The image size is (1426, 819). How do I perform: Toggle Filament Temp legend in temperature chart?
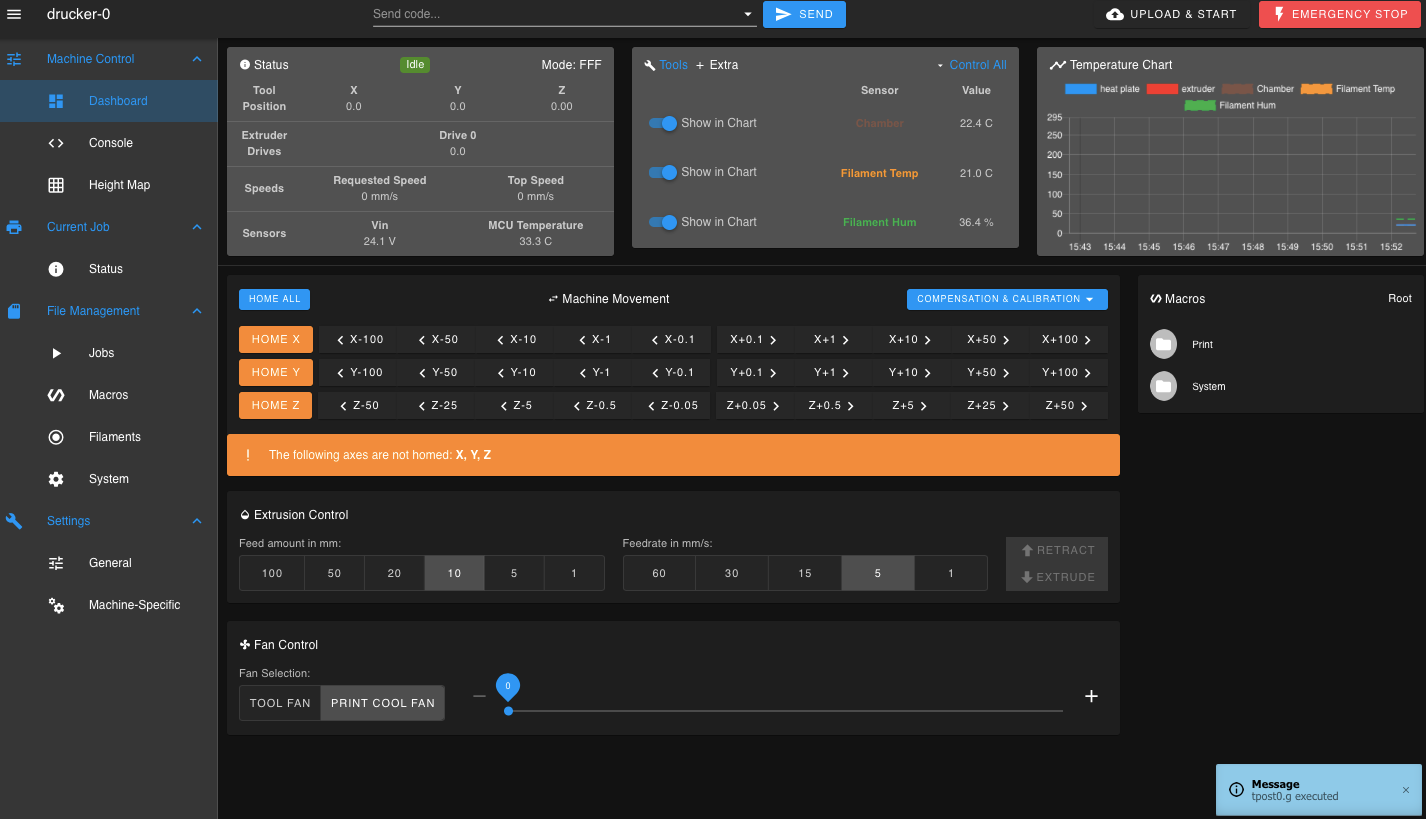1348,89
